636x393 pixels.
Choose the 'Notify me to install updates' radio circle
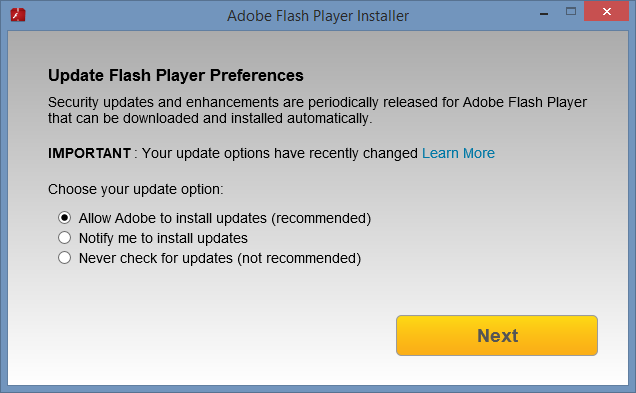coord(64,238)
